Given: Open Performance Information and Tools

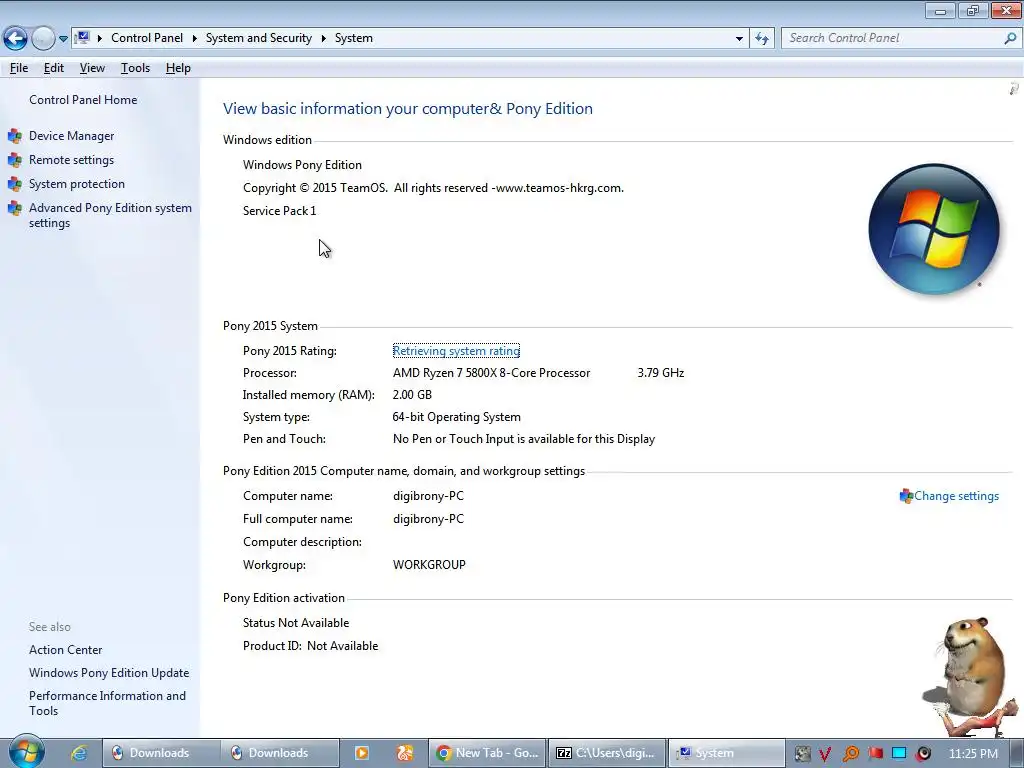Looking at the screenshot, I should tap(107, 703).
